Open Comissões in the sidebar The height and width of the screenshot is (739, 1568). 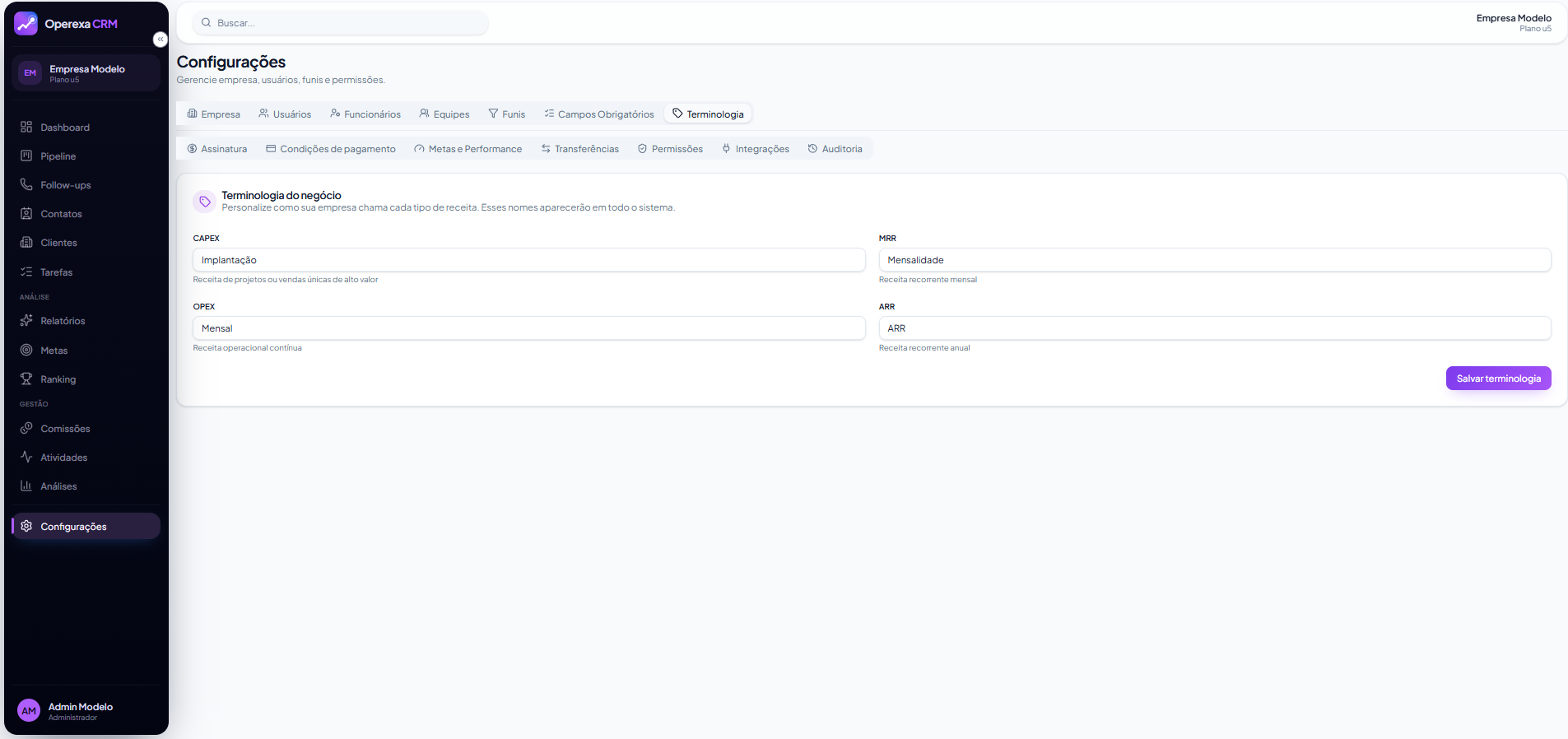(86, 428)
